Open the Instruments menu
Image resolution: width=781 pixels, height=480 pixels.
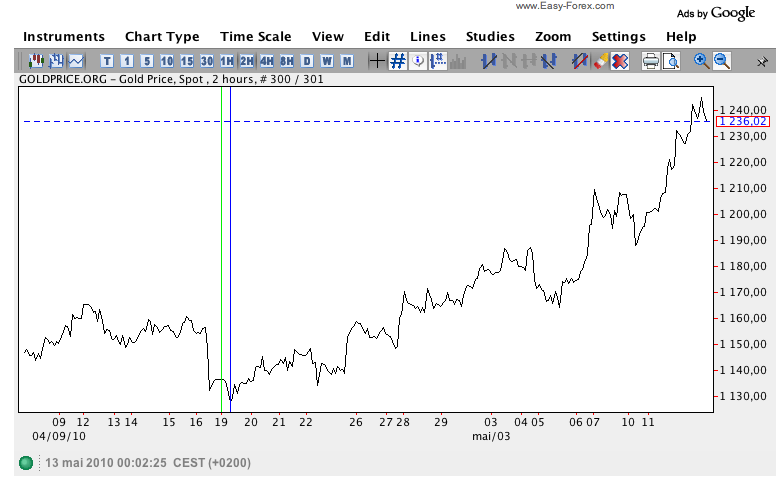[x=63, y=37]
